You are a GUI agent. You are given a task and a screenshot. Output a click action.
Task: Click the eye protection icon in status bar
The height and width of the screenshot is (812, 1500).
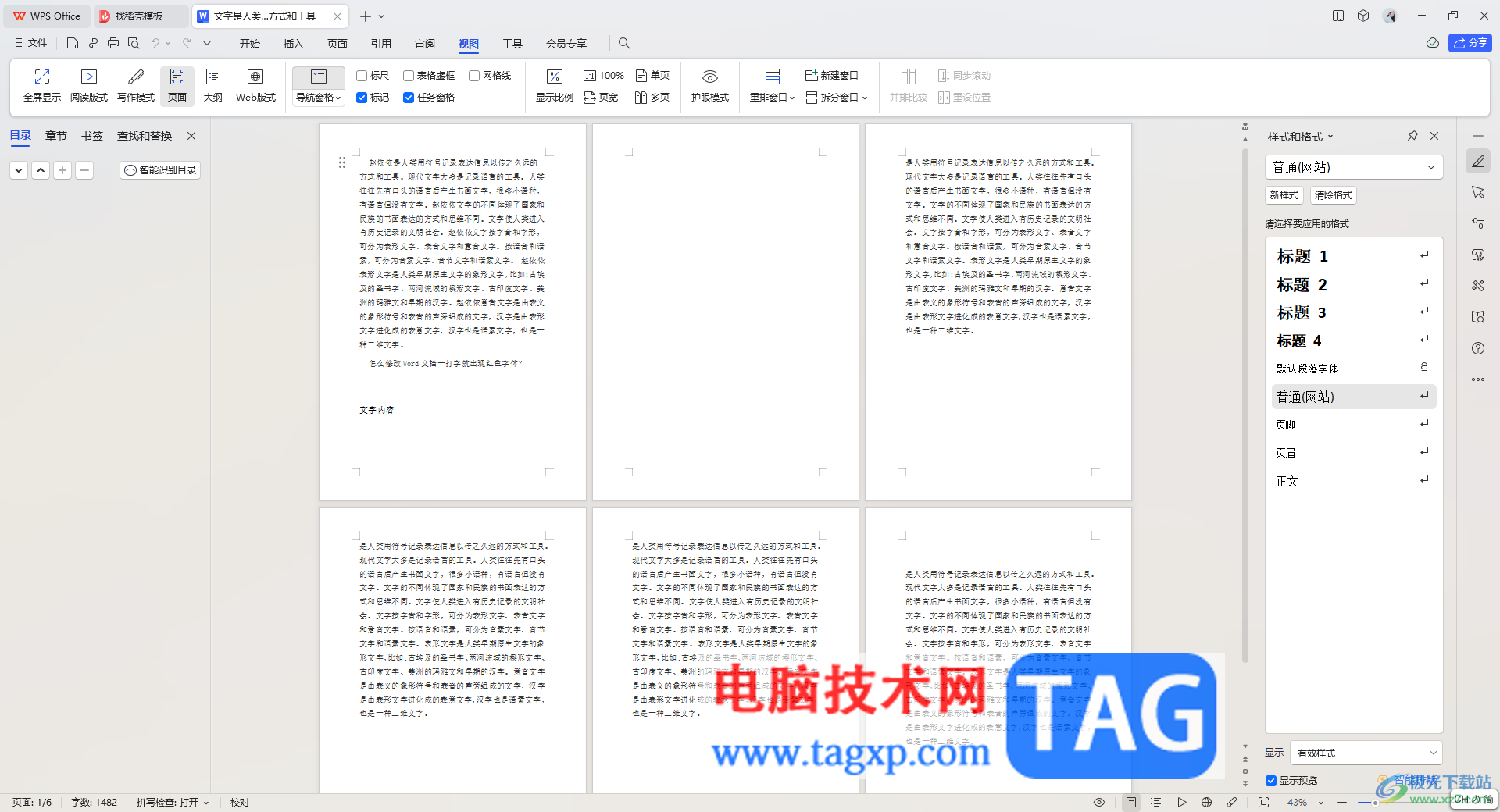click(x=1098, y=802)
